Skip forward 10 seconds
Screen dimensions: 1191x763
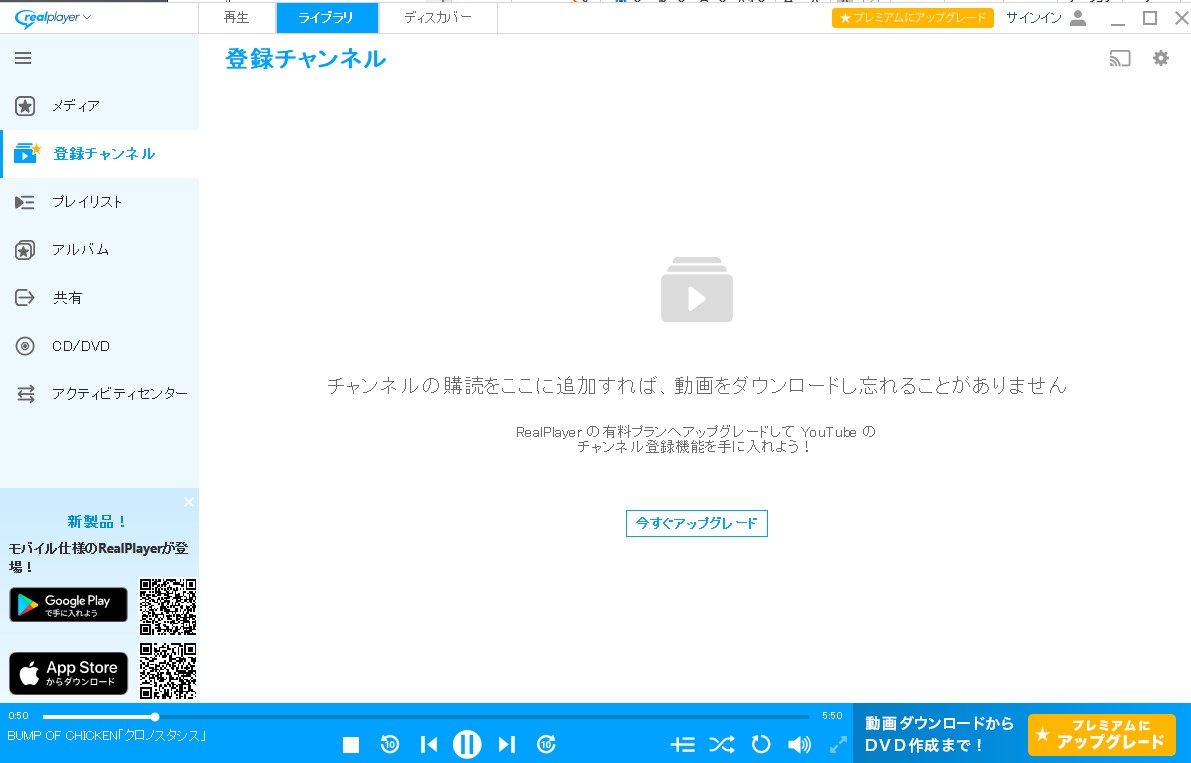546,744
